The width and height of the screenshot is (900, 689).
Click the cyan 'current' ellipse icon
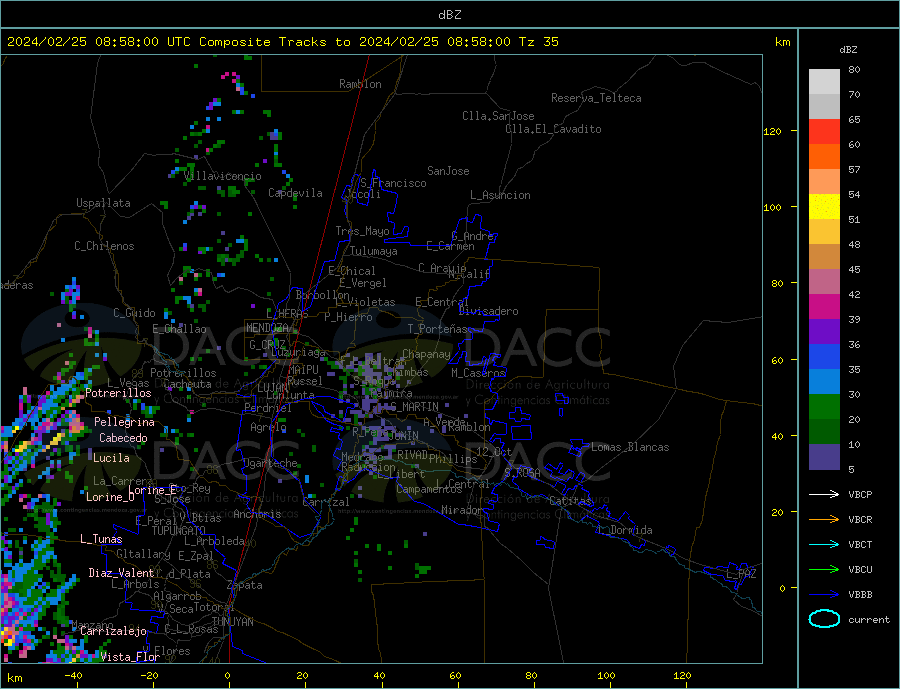[x=824, y=619]
